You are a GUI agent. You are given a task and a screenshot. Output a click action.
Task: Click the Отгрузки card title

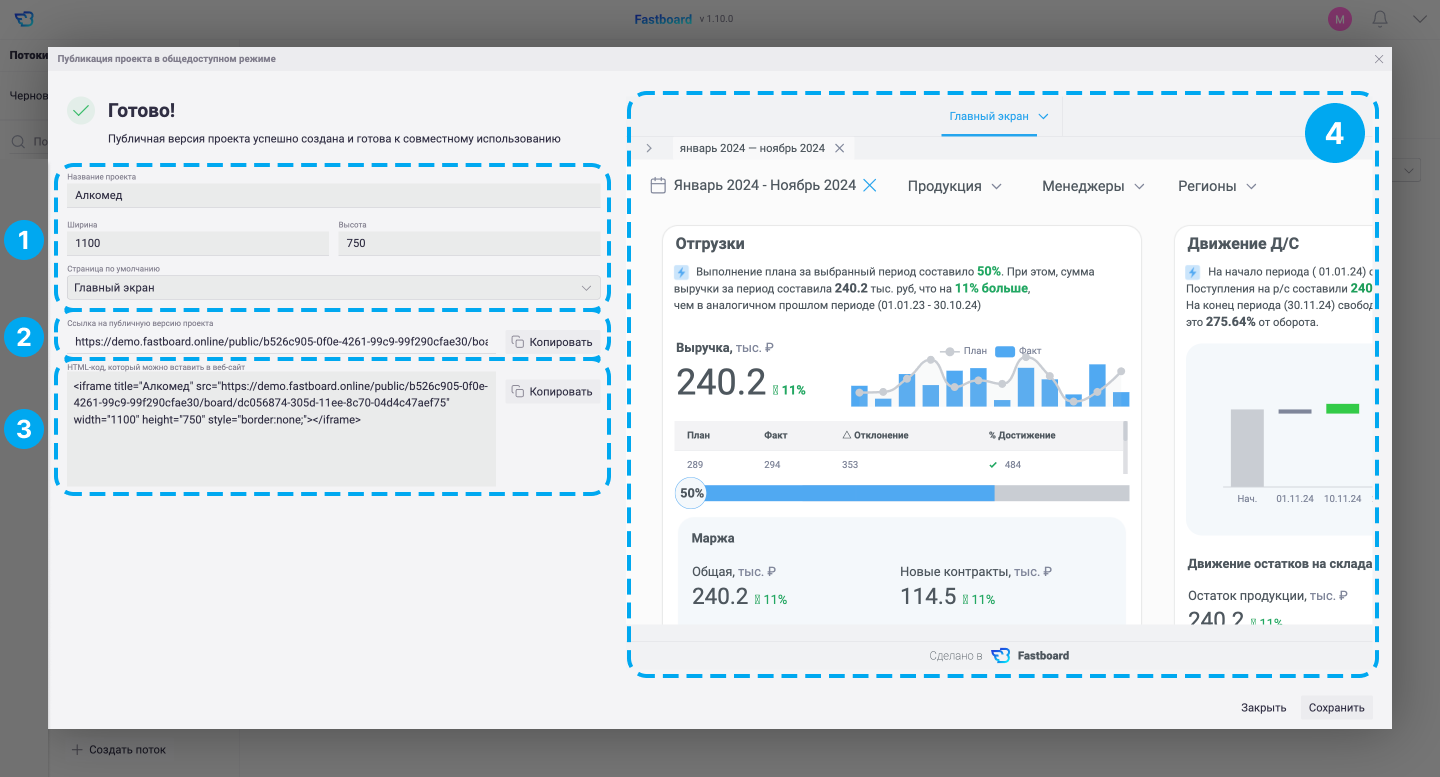710,243
